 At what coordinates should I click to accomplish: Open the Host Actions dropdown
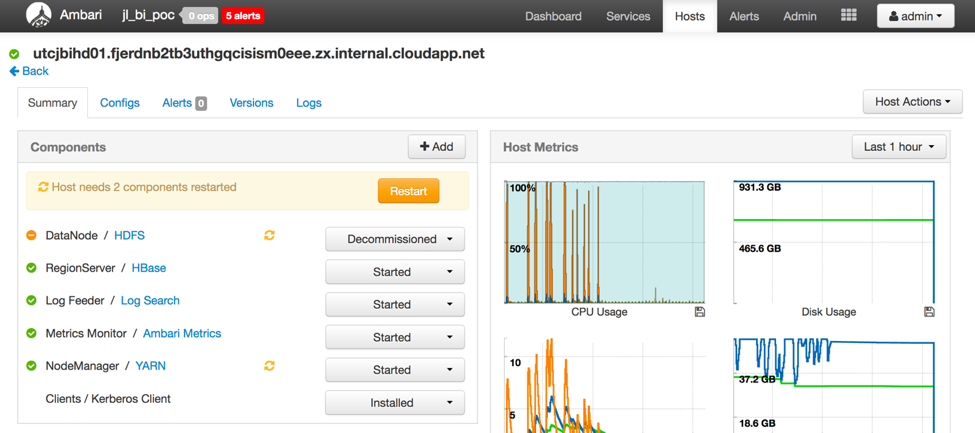click(x=912, y=102)
